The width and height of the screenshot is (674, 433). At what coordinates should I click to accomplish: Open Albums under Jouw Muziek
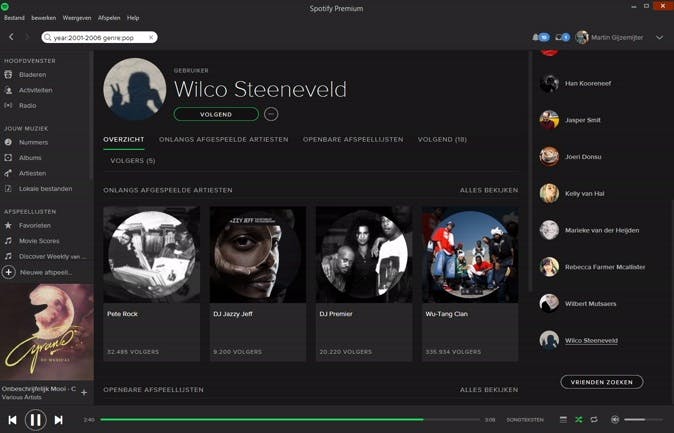[30, 158]
